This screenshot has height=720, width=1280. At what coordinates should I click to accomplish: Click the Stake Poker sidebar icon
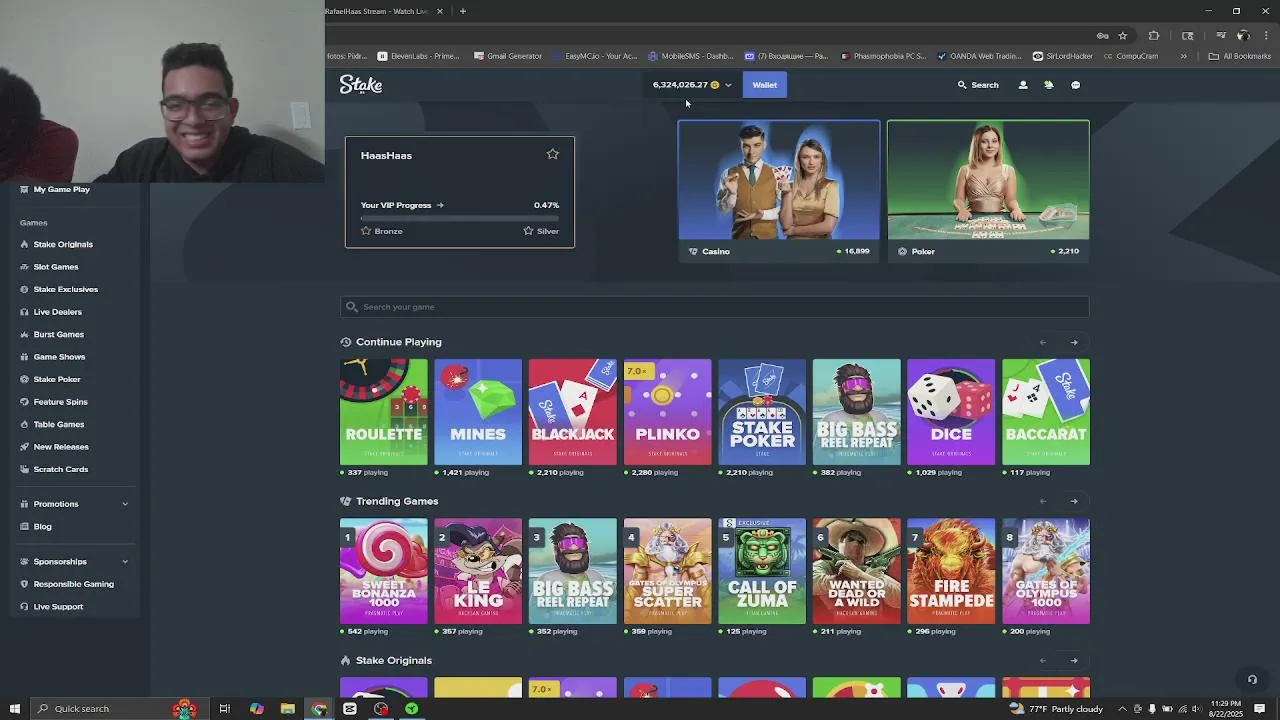point(24,379)
